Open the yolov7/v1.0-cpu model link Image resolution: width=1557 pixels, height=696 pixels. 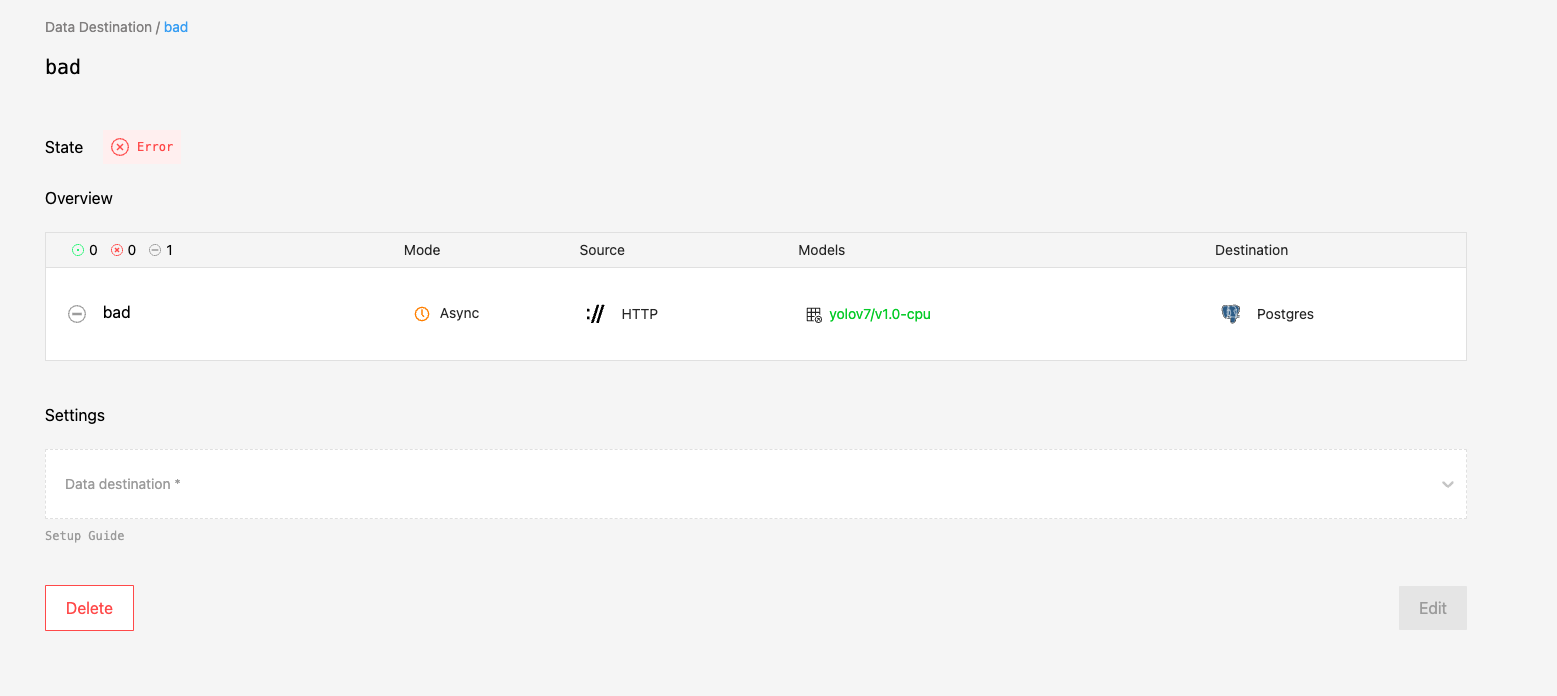pos(879,313)
